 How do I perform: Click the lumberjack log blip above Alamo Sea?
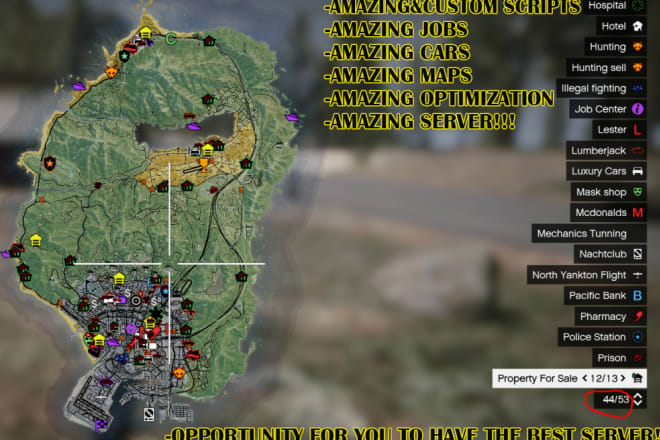pyautogui.click(x=190, y=115)
